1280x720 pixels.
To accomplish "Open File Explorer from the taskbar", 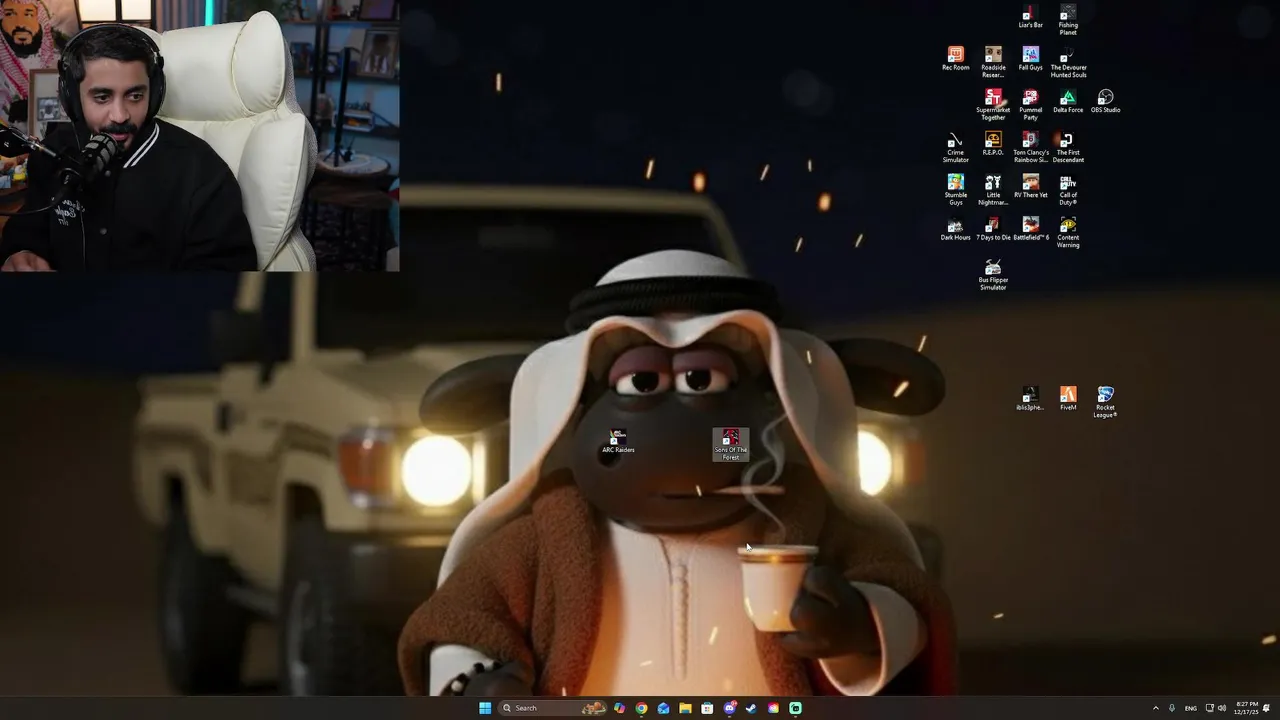I will [x=685, y=708].
